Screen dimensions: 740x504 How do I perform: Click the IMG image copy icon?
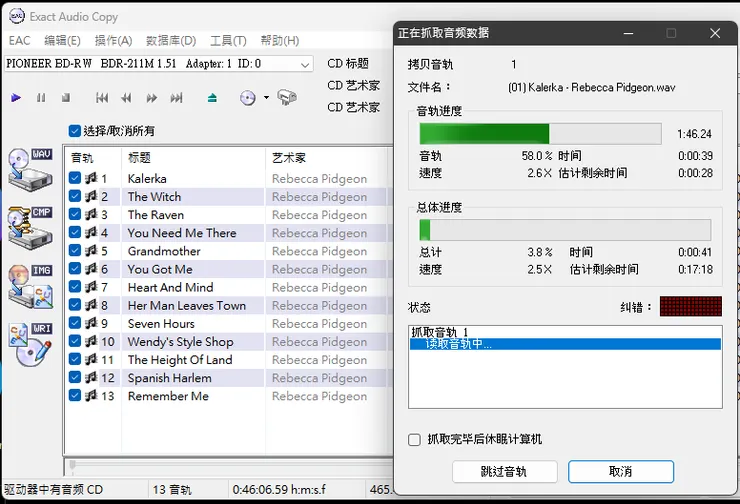30,286
